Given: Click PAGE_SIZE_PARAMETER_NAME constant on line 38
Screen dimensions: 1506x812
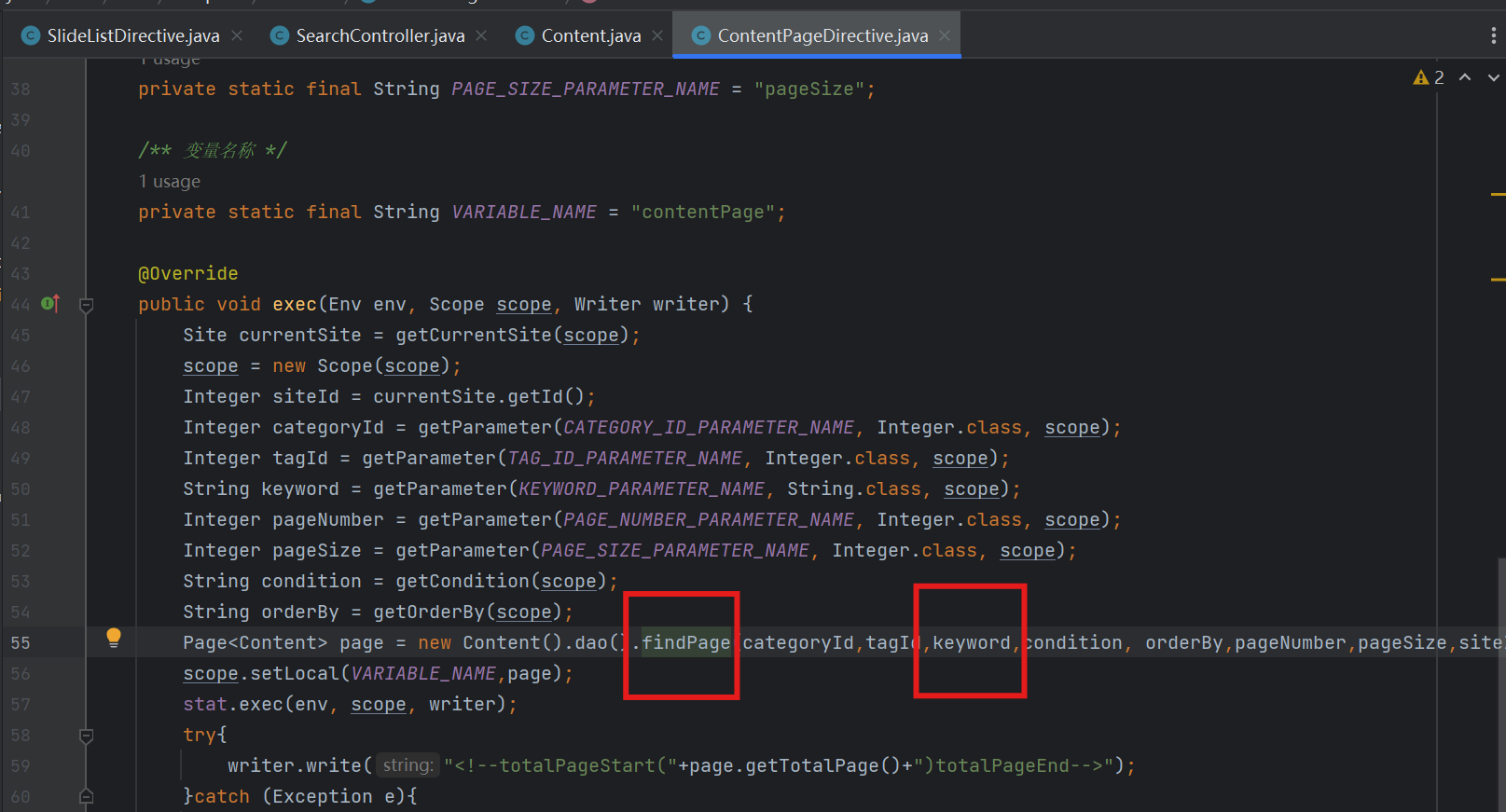Looking at the screenshot, I should 586,89.
